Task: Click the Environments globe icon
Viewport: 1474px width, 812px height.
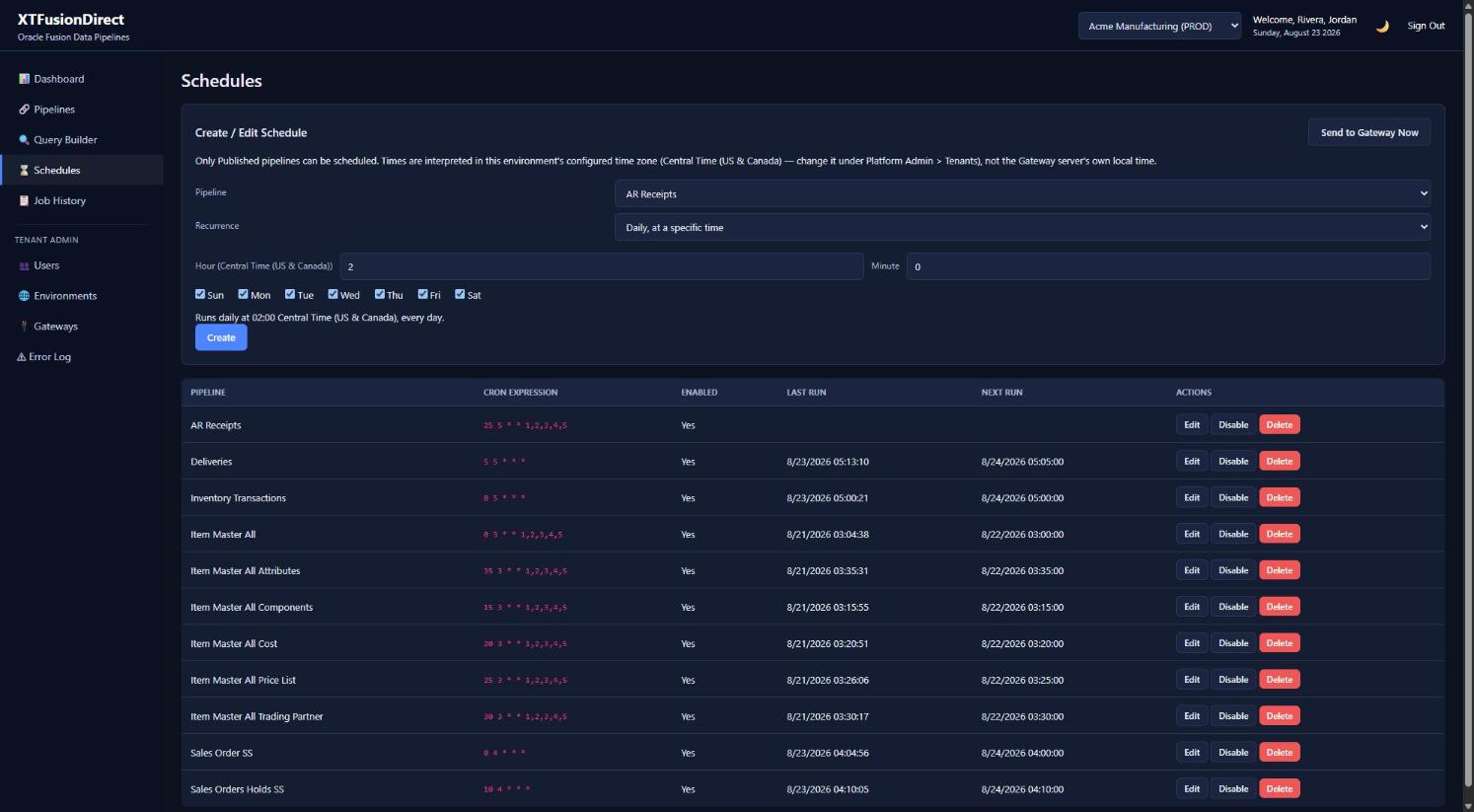Action: tap(24, 296)
